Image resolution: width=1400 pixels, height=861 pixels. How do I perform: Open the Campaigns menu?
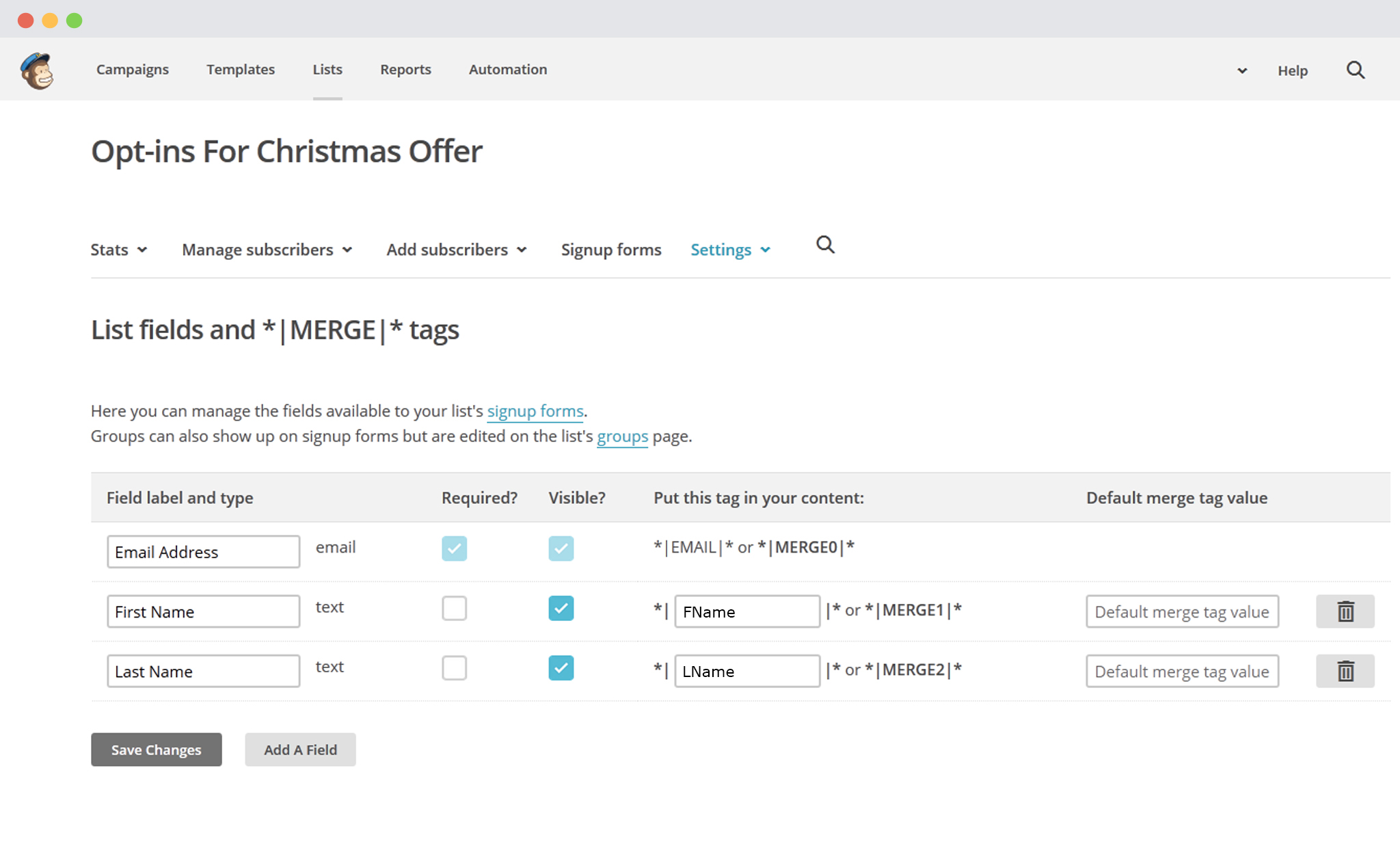coord(133,69)
